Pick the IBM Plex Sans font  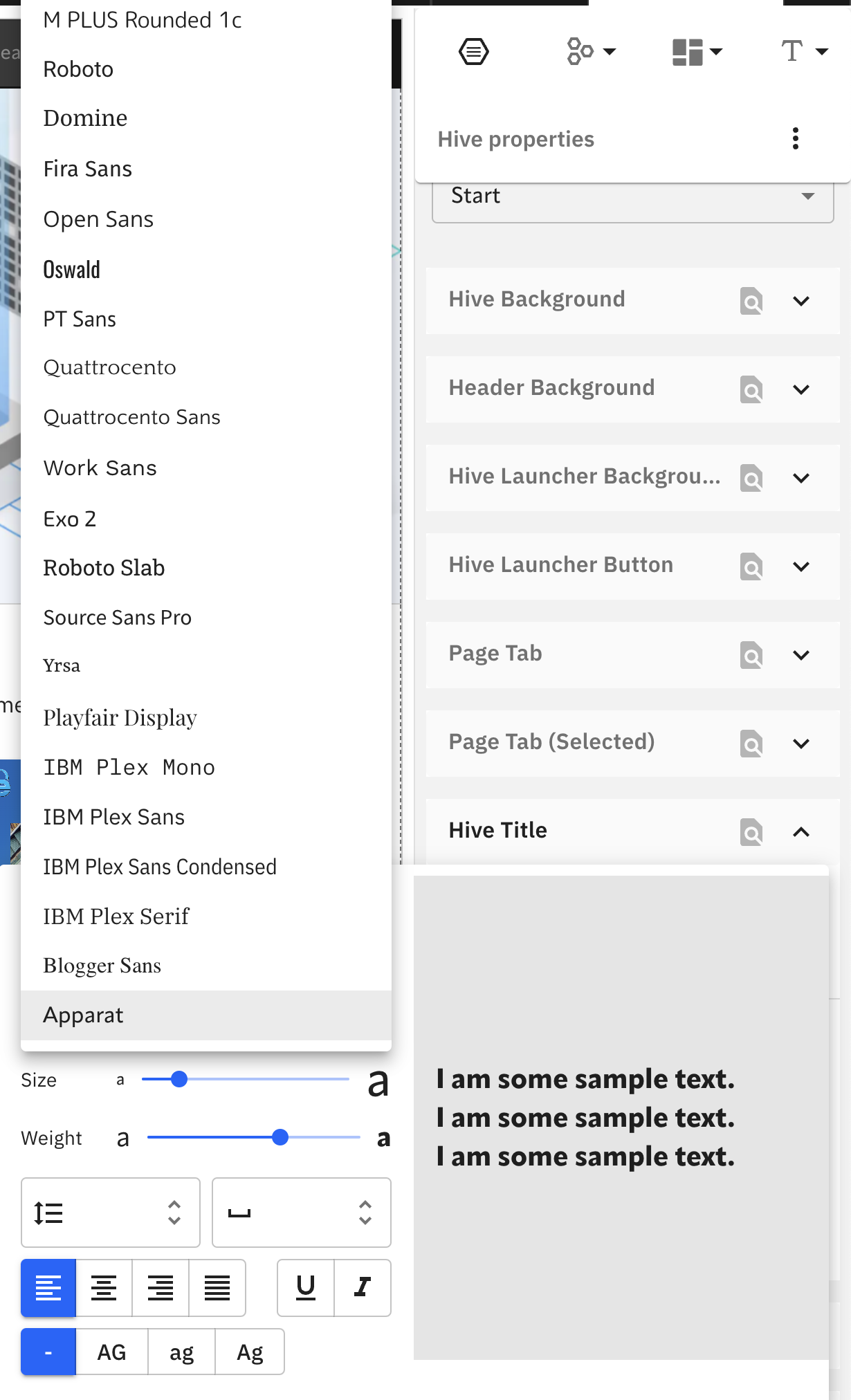coord(206,817)
